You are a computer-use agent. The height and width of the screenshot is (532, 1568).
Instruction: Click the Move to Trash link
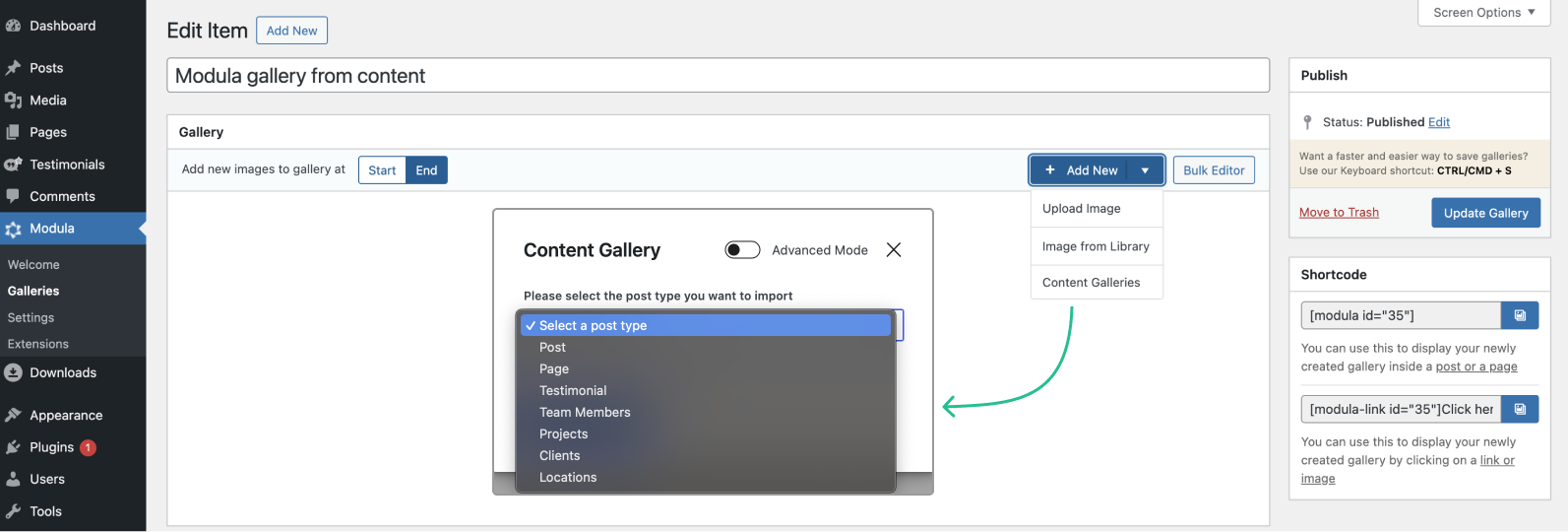pos(1339,213)
